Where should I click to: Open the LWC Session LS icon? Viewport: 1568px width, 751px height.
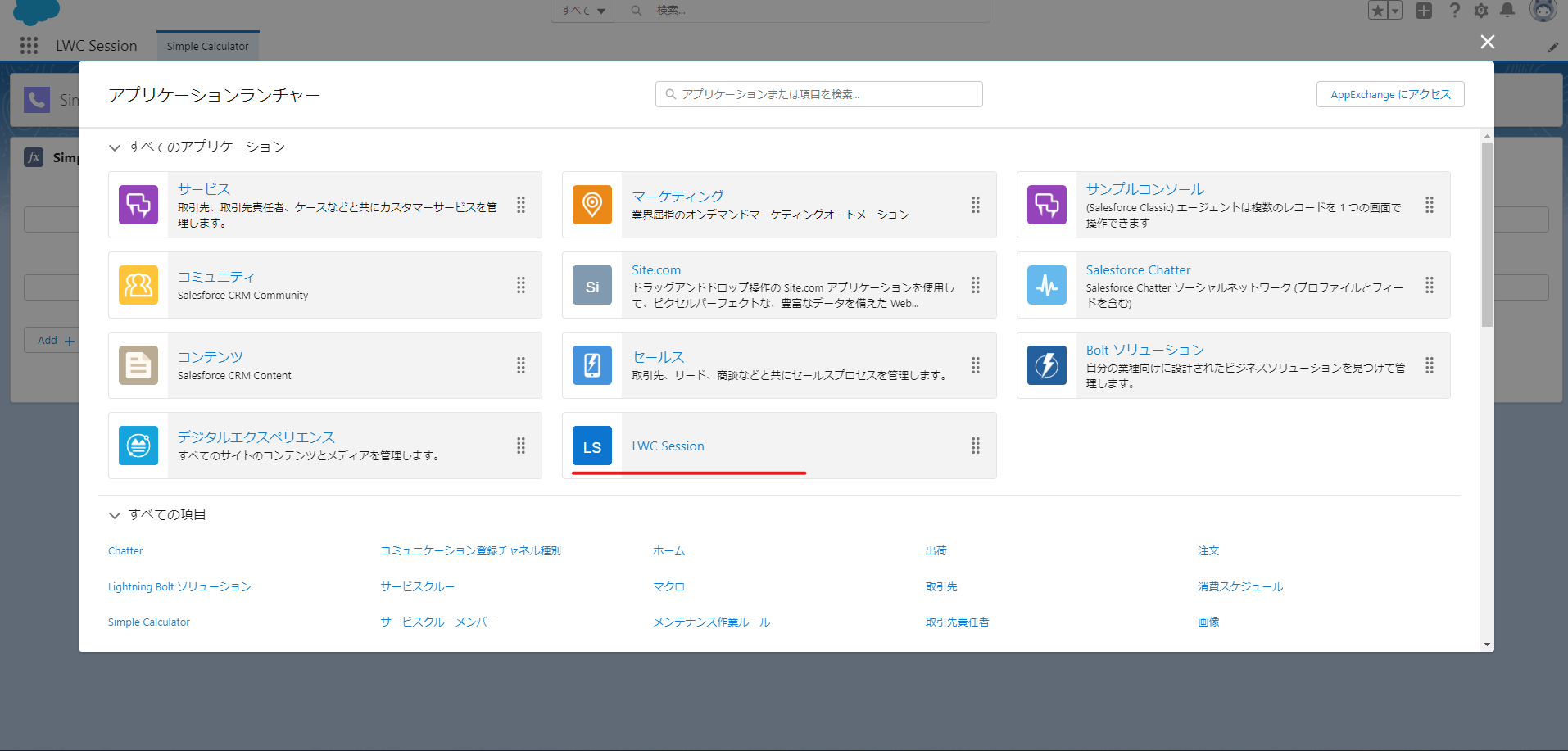[592, 446]
